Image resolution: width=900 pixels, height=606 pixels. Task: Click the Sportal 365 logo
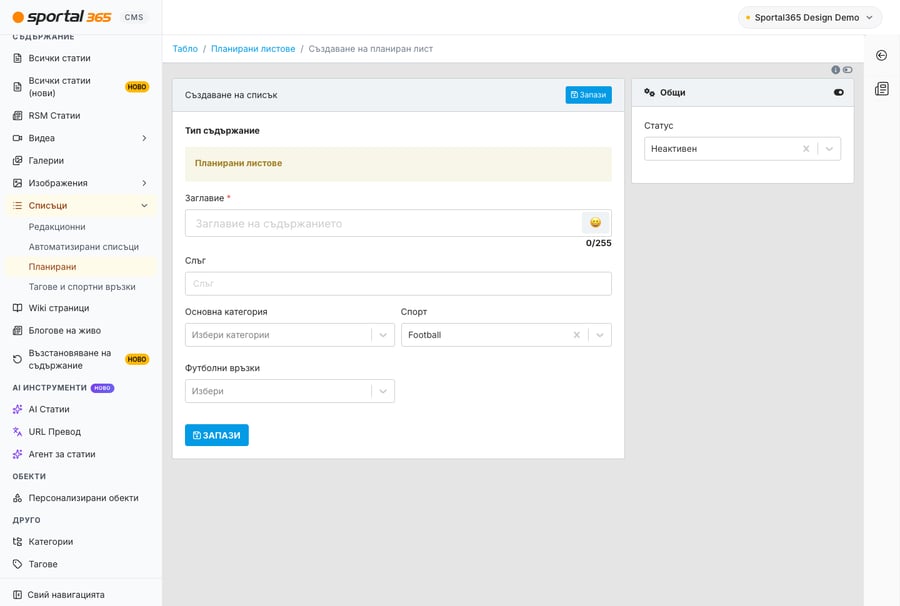tap(62, 17)
